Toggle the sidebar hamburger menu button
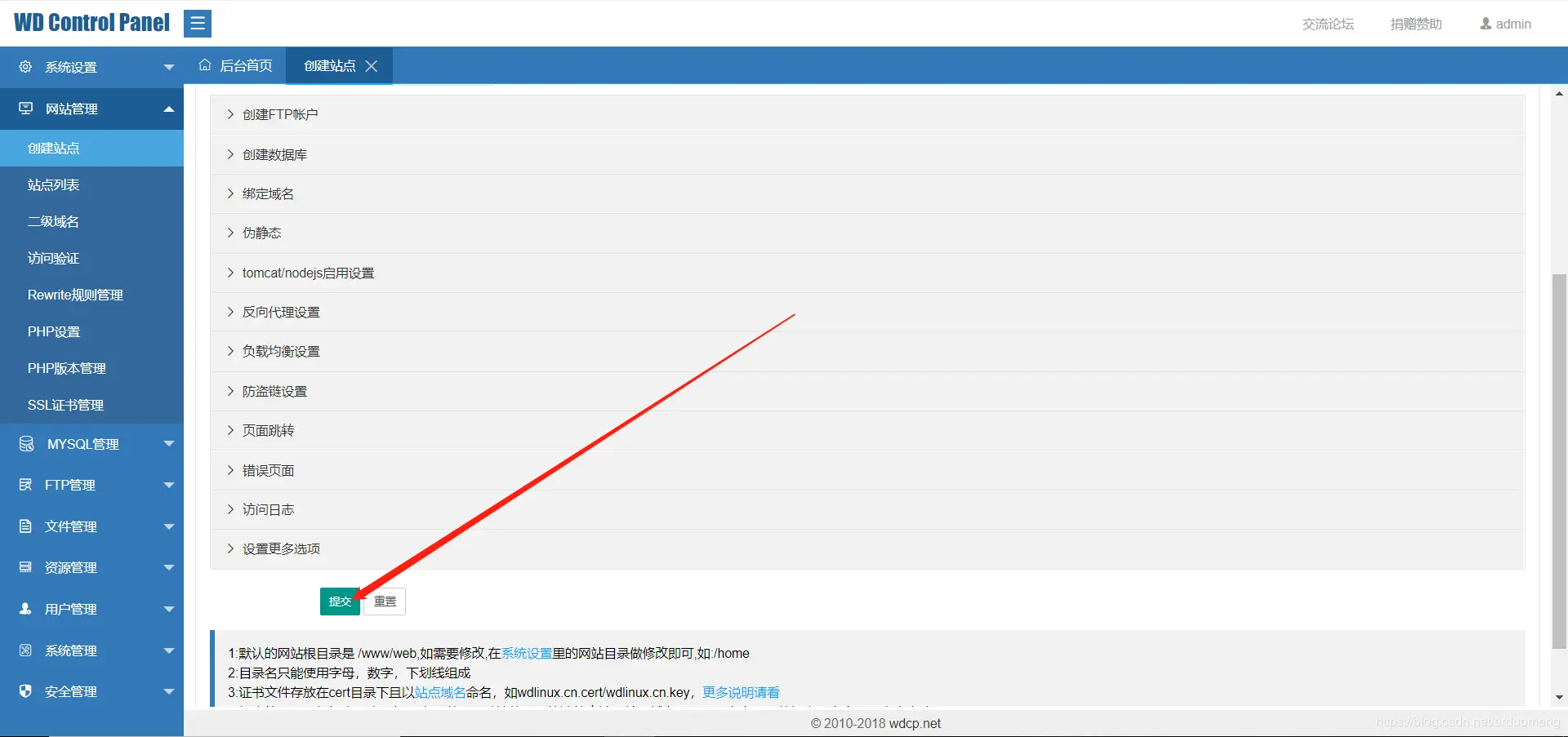Viewport: 1568px width, 737px height. 198,24
